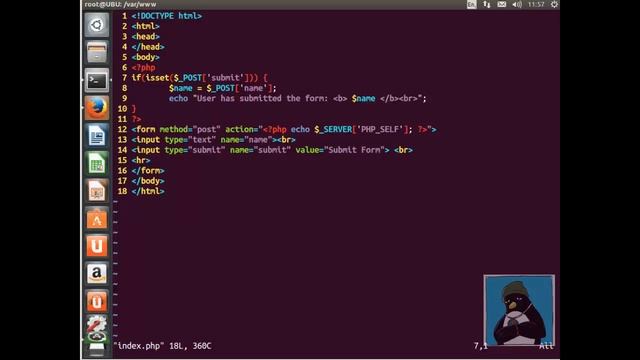Open the En keyboard layout indicator

coord(471,4)
